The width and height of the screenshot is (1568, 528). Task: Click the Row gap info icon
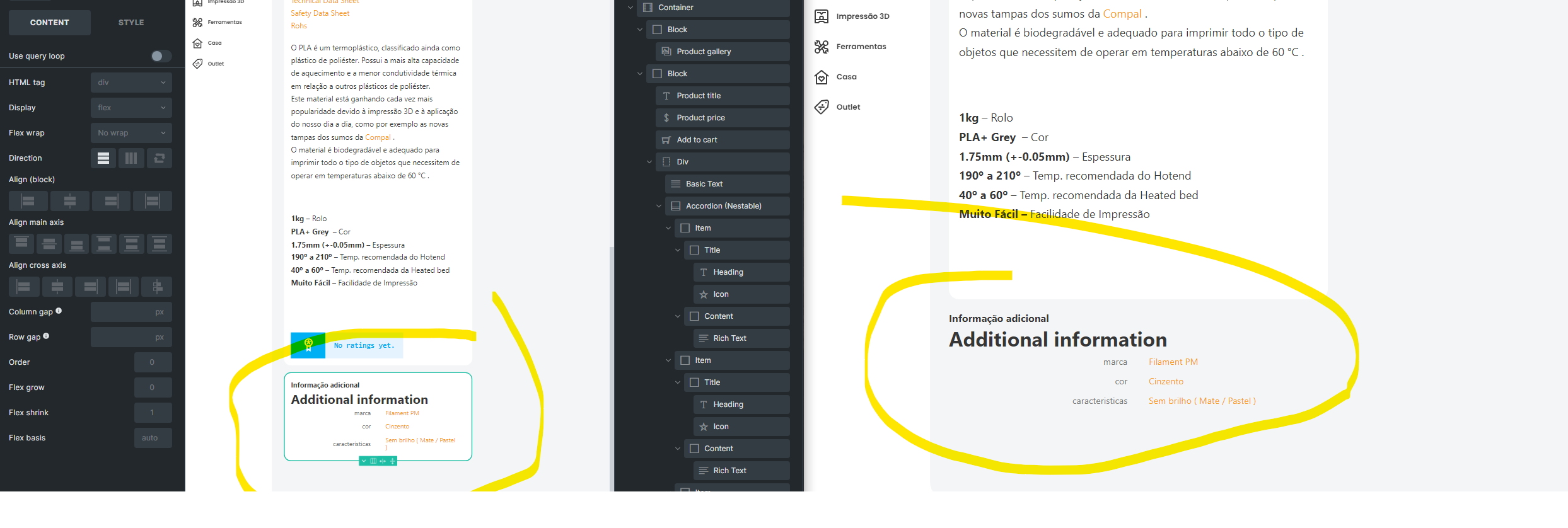(46, 336)
